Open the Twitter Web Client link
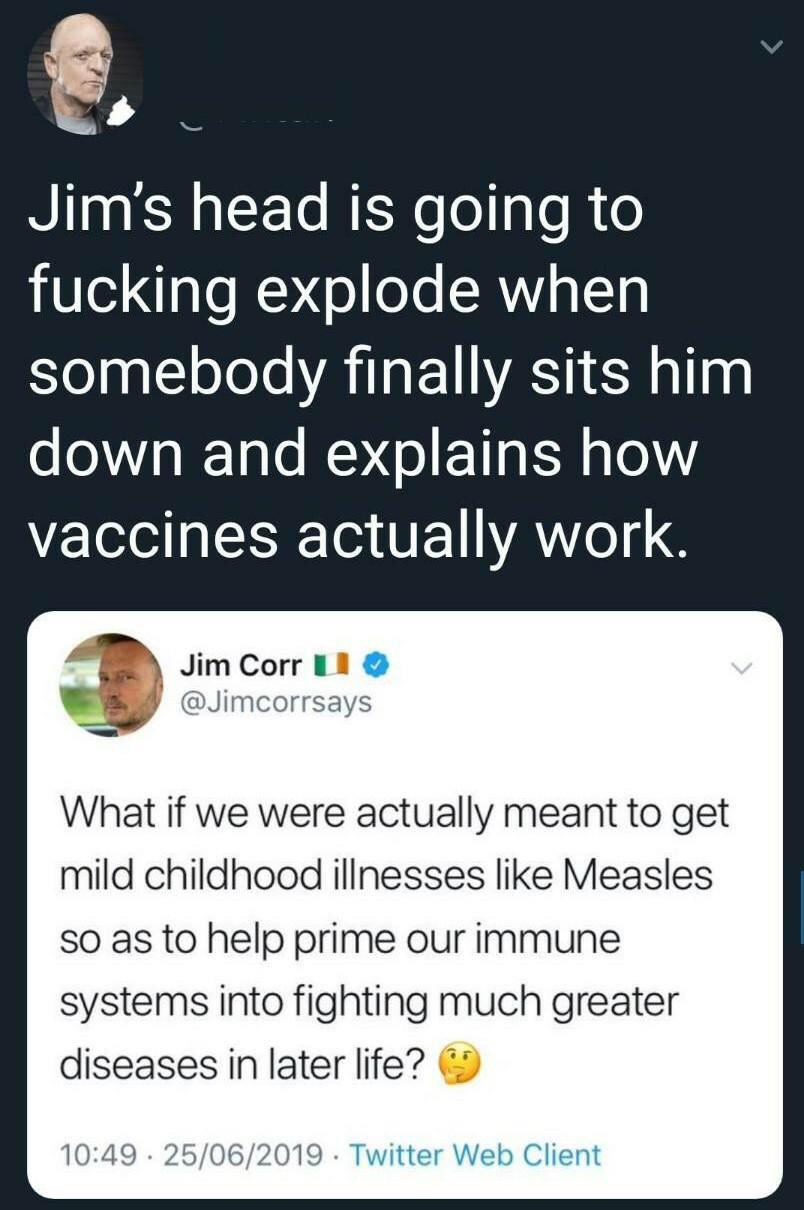Screen dimensions: 804x1210 [475, 1155]
